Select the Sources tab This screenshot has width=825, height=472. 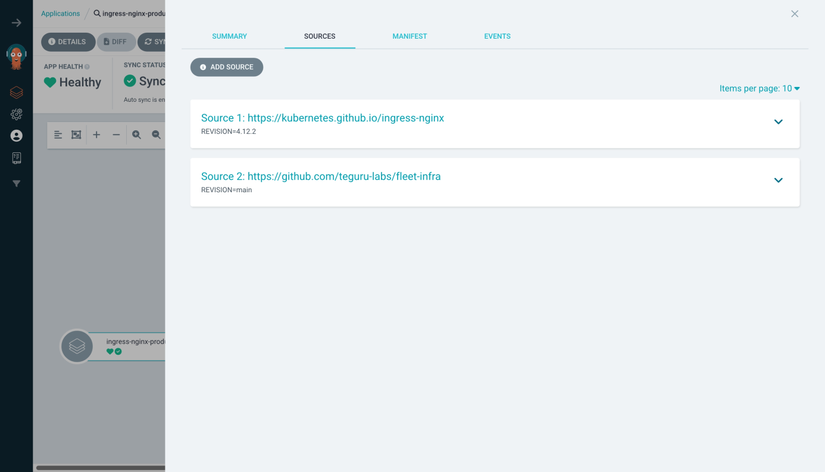click(x=319, y=36)
